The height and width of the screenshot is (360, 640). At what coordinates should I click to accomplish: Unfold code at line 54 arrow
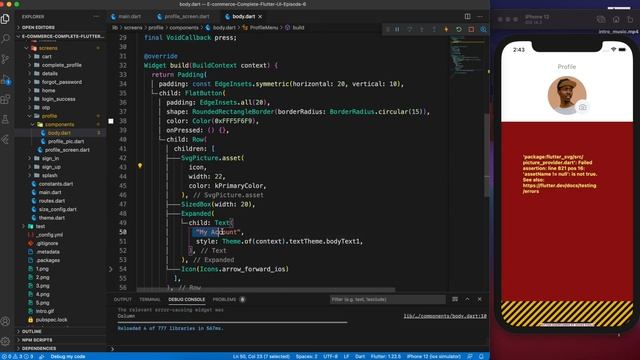tap(111, 269)
